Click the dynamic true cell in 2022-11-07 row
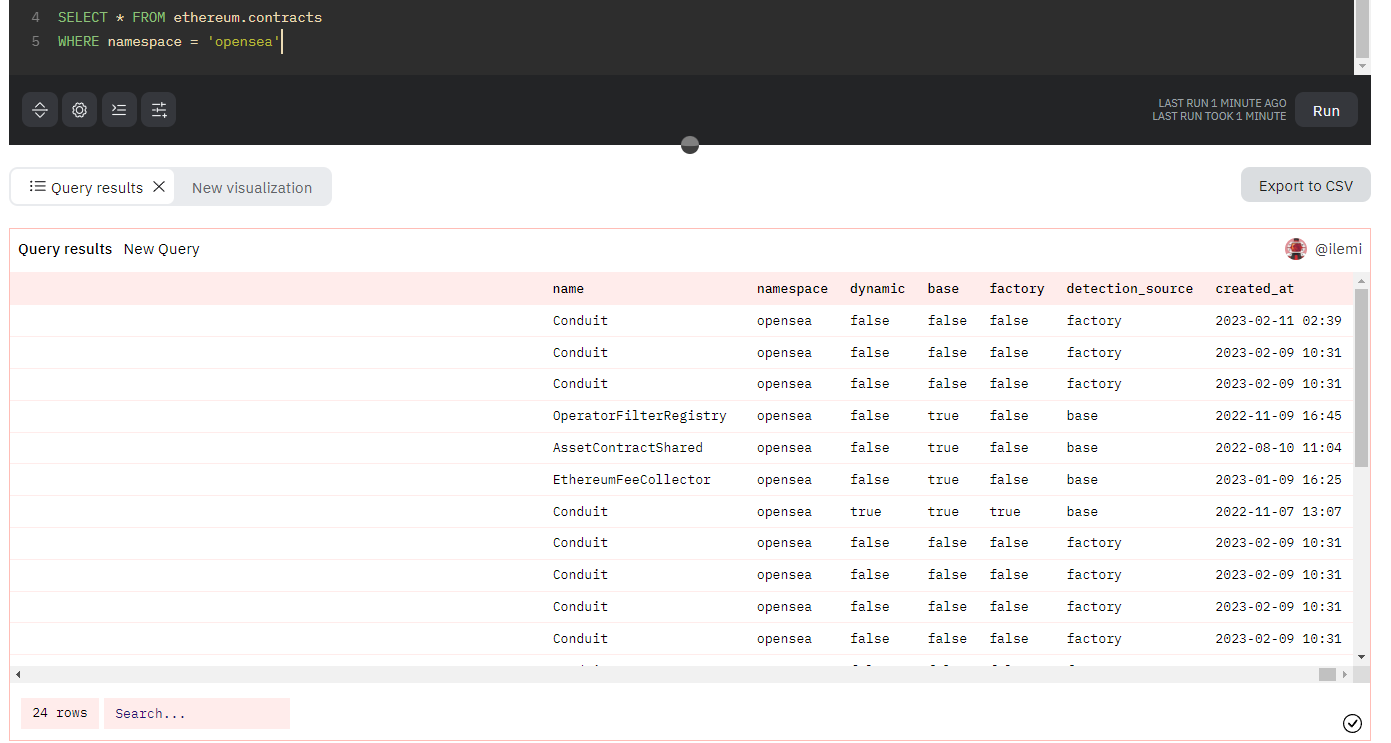Viewport: 1391px width, 743px height. (865, 511)
